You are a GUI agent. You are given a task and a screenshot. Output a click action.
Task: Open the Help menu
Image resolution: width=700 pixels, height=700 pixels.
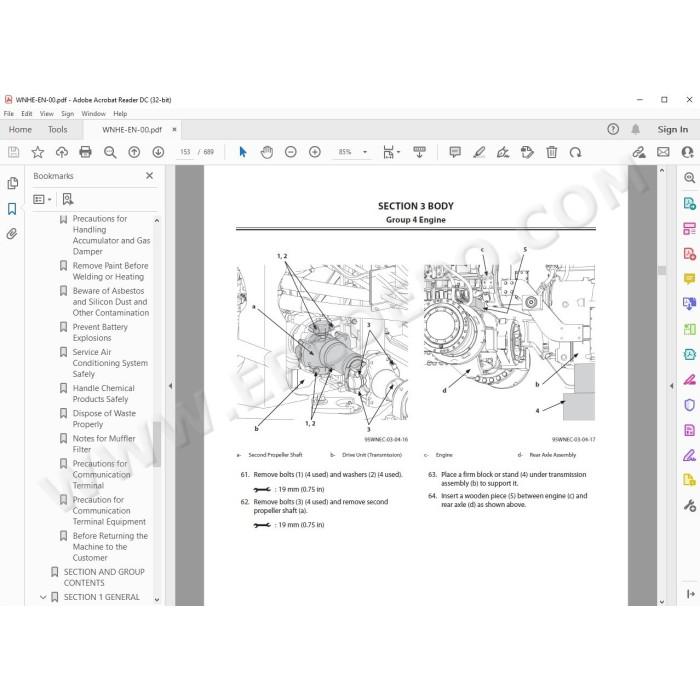click(120, 114)
